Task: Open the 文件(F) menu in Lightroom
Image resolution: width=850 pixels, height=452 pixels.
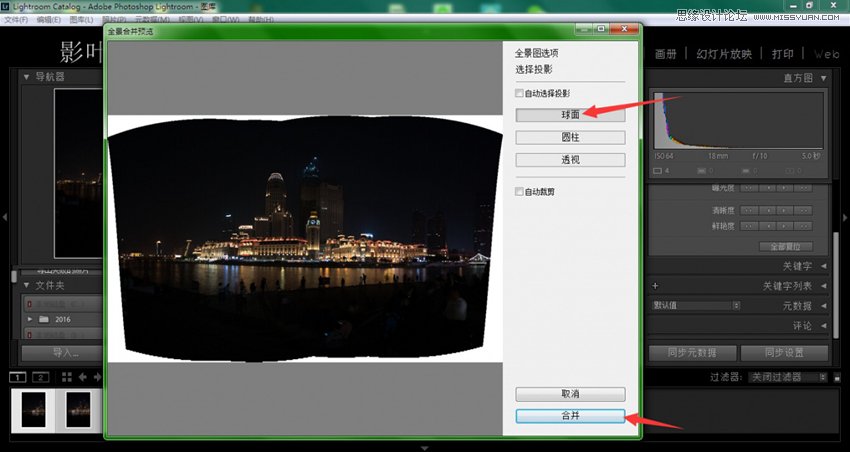Action: coord(16,20)
